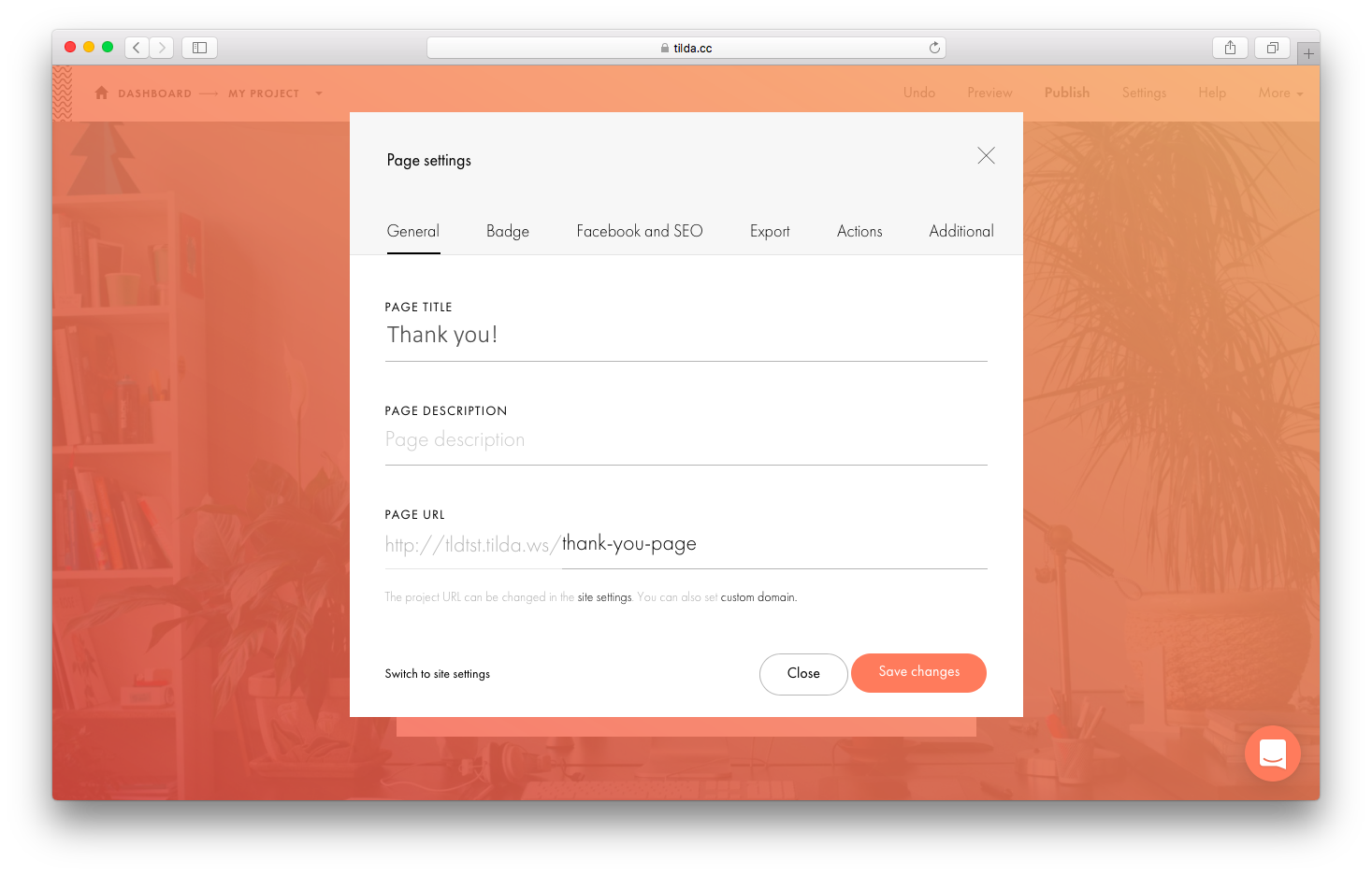Click the Dashboard home icon
1372x875 pixels.
pos(101,93)
